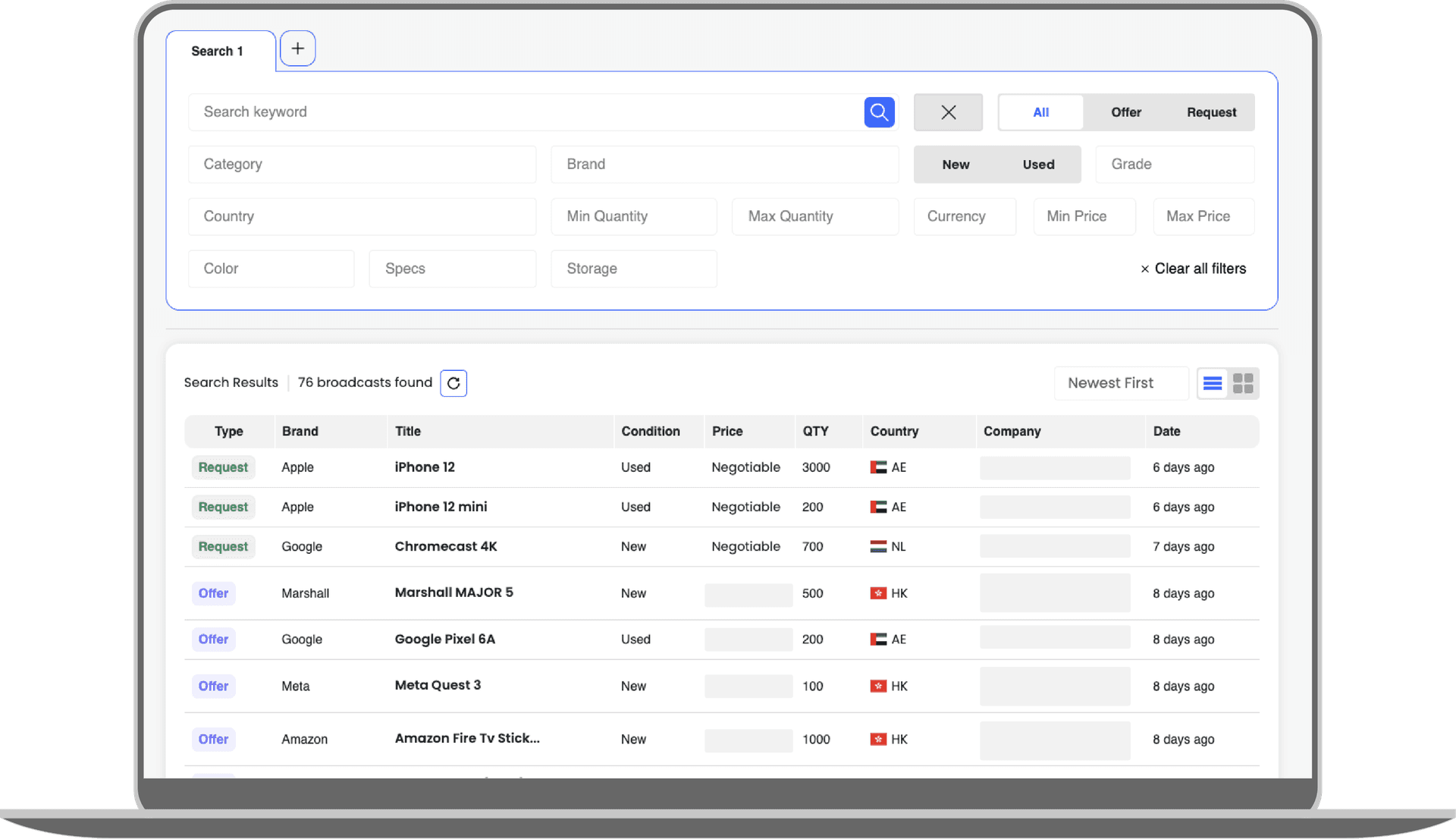This screenshot has height=839, width=1456.
Task: Switch to grid view icon
Action: pyautogui.click(x=1243, y=383)
